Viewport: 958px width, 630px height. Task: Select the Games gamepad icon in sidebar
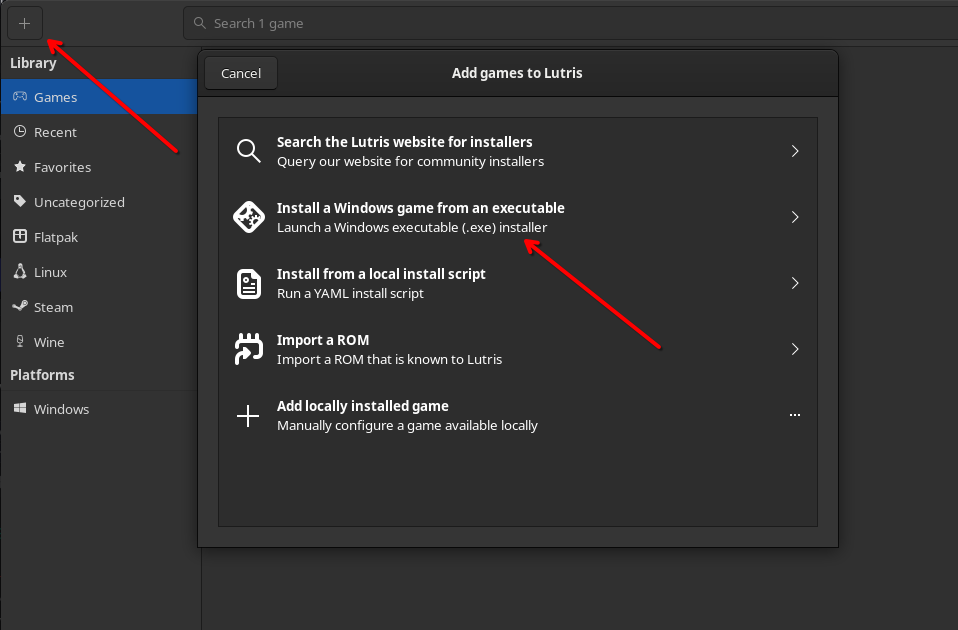click(x=20, y=97)
